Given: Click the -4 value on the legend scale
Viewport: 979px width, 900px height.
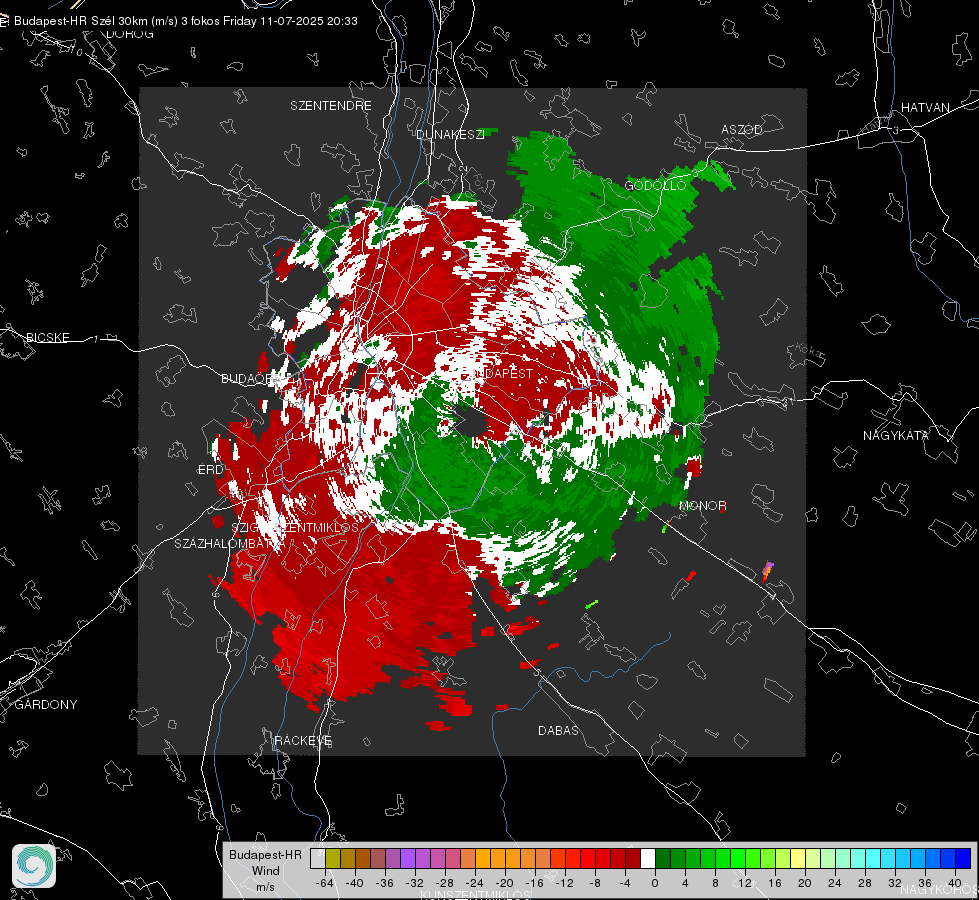Looking at the screenshot, I should click(625, 883).
